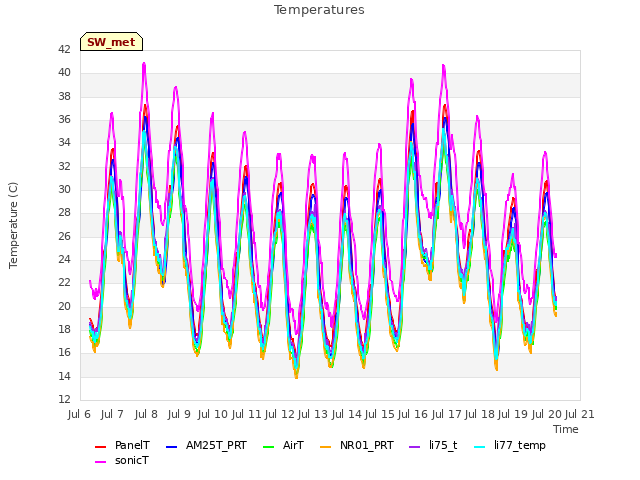Click the Jul 7 x-axis label

coord(112,414)
